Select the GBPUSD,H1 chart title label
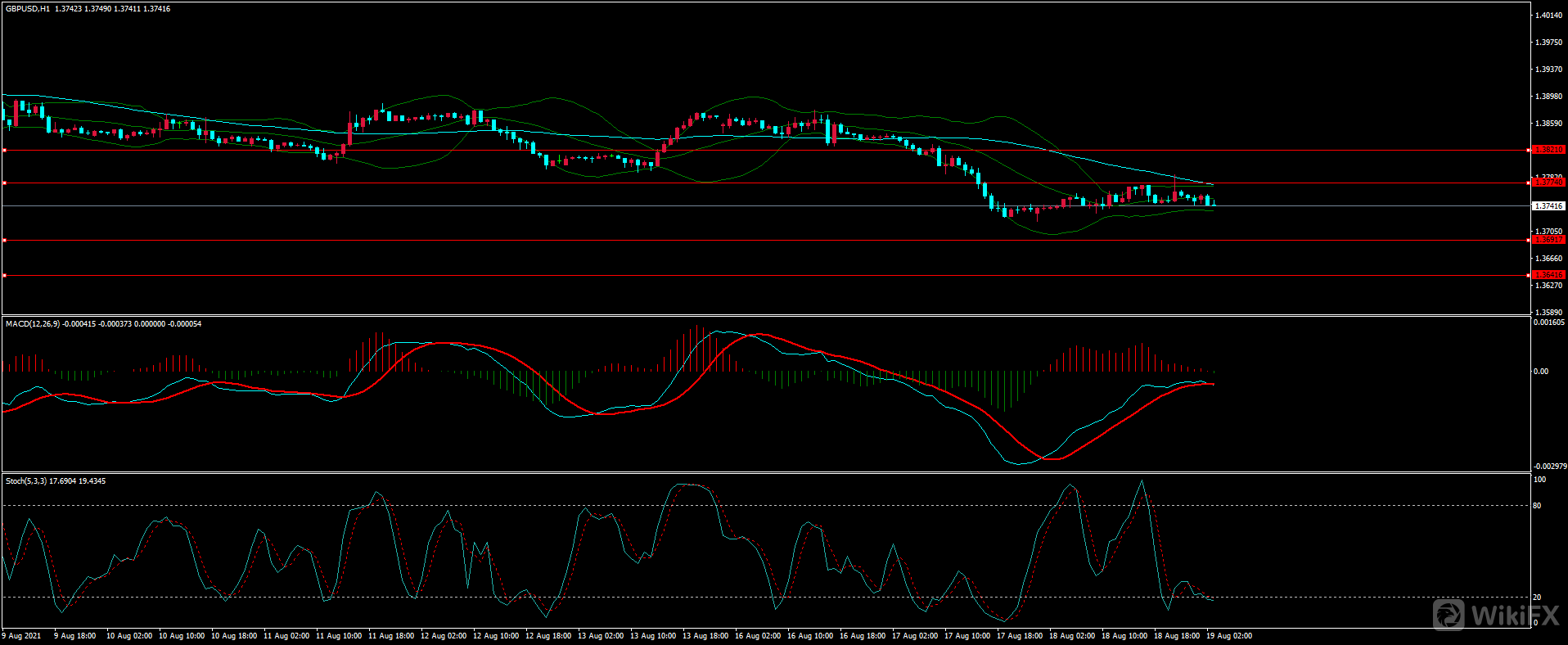 tap(28, 9)
